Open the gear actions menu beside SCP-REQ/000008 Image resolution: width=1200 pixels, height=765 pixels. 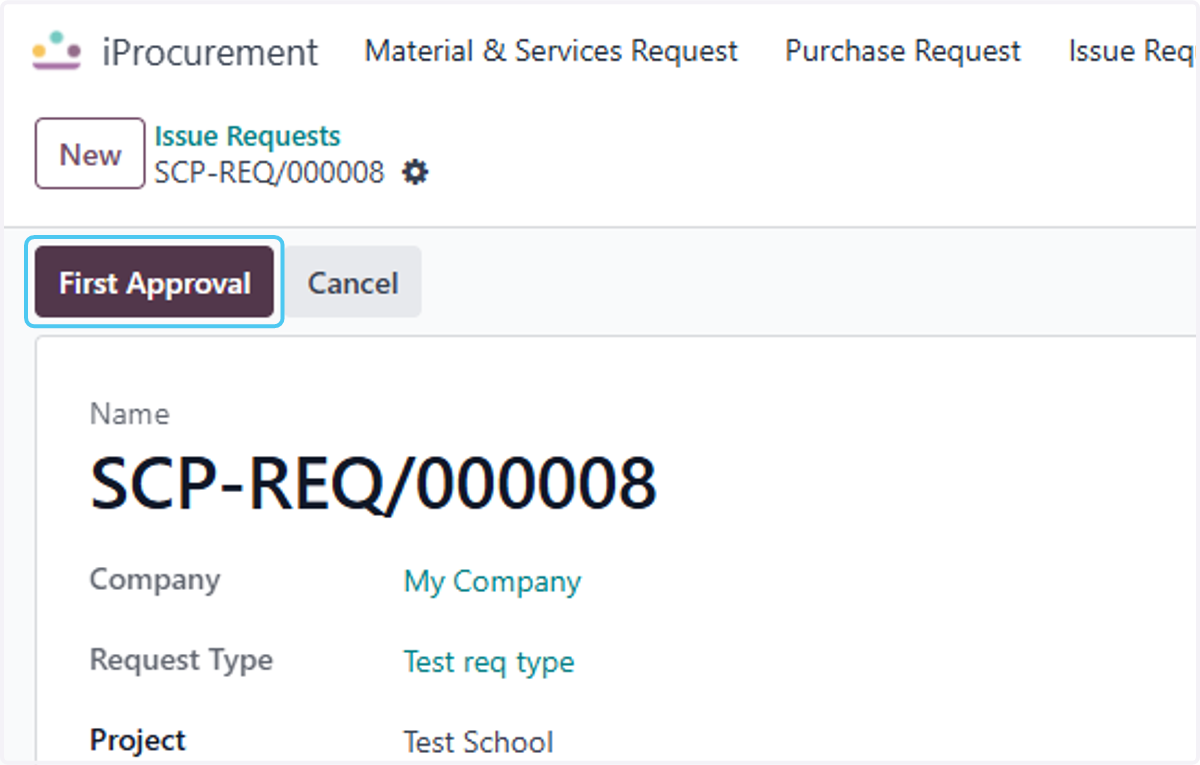414,173
